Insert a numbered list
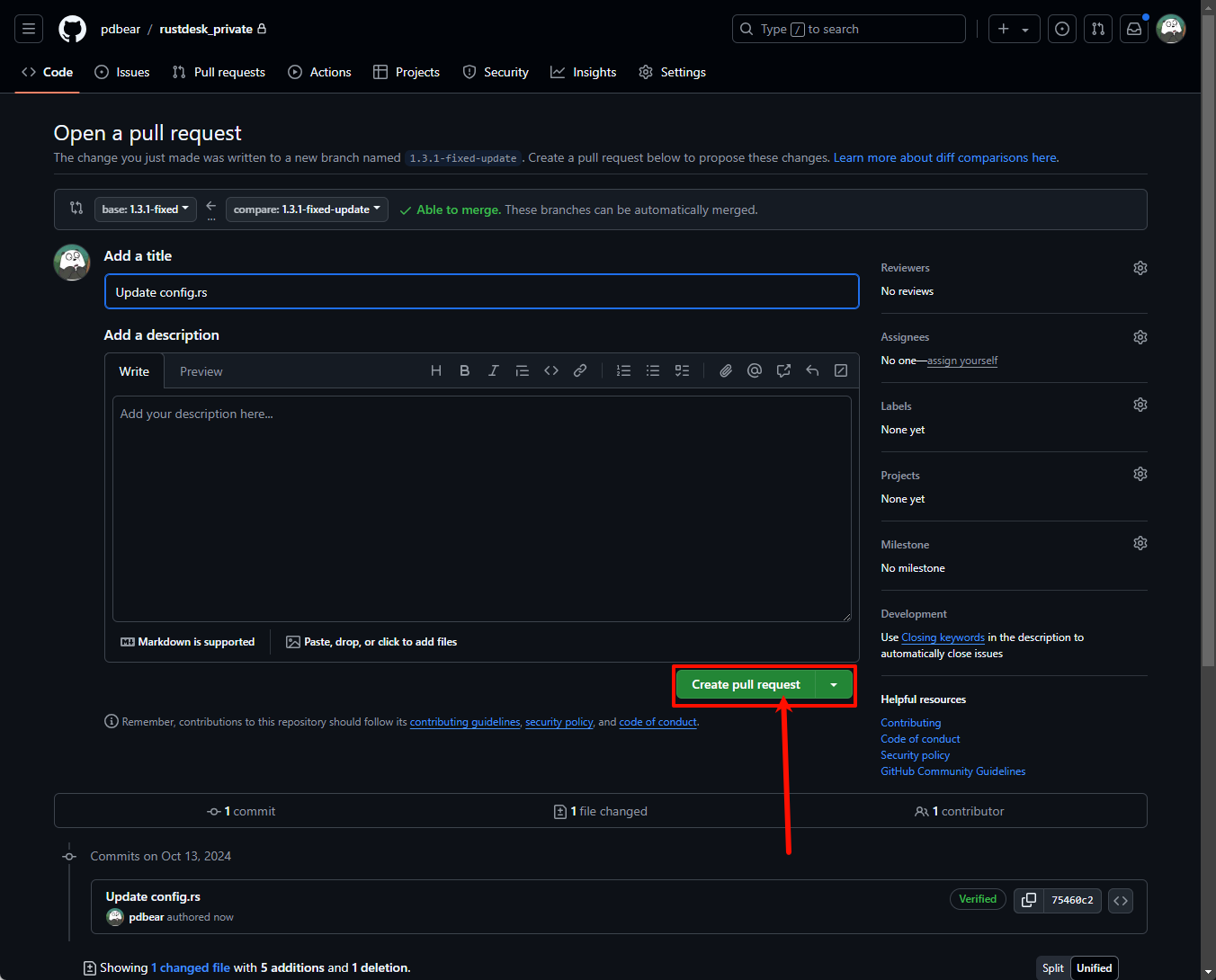The image size is (1216, 980). [623, 370]
